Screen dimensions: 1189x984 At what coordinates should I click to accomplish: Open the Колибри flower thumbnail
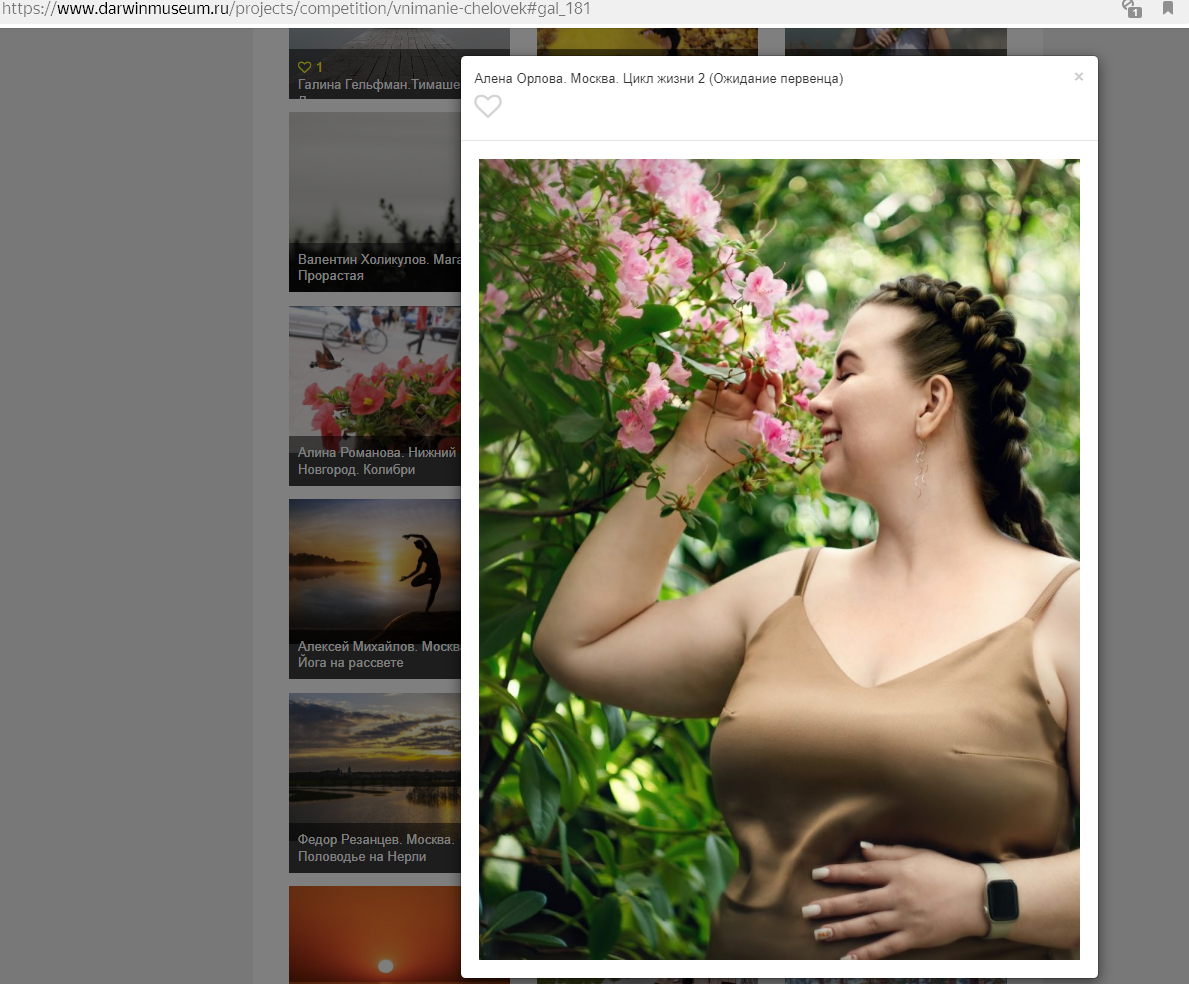[x=374, y=370]
